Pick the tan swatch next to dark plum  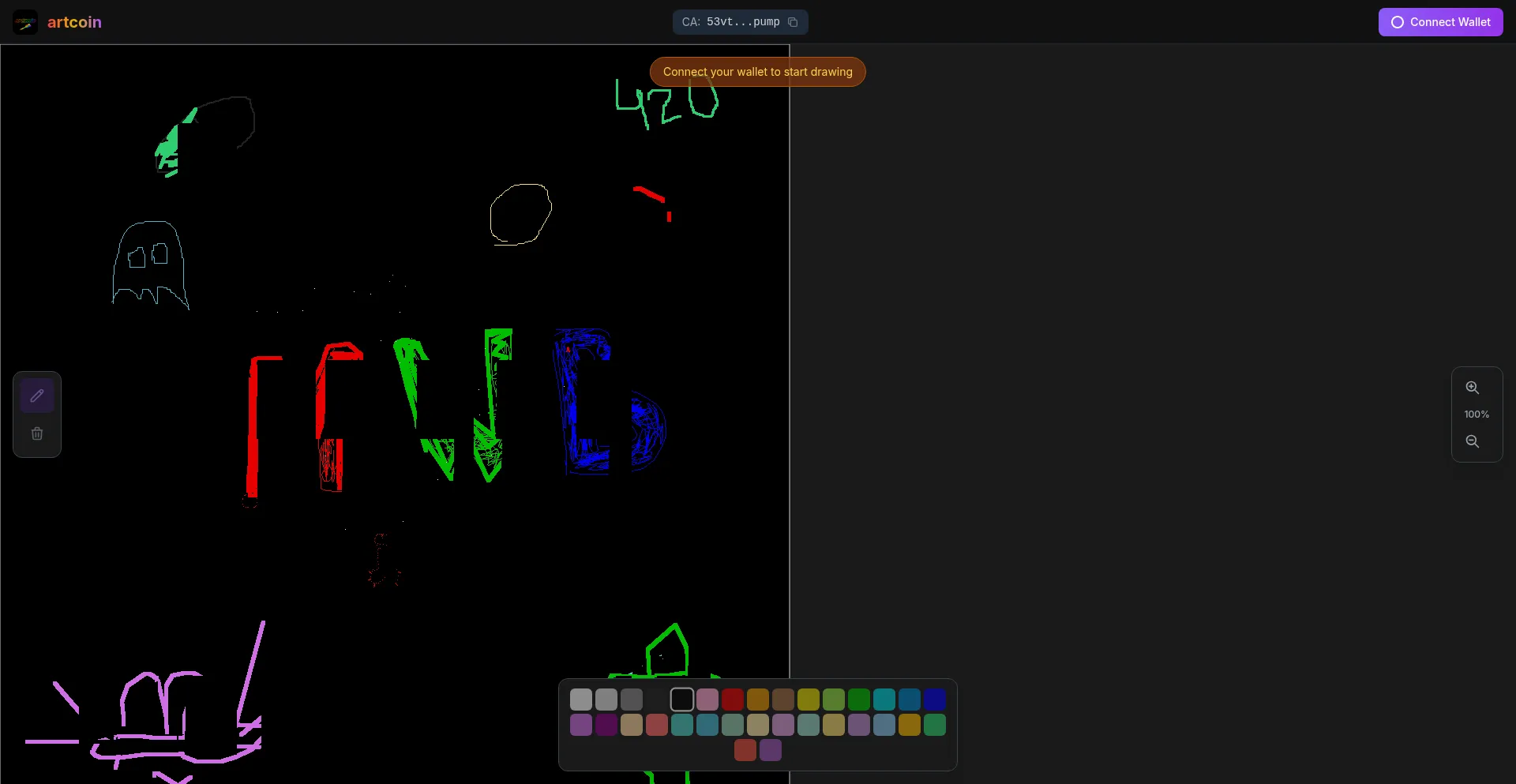click(x=632, y=725)
